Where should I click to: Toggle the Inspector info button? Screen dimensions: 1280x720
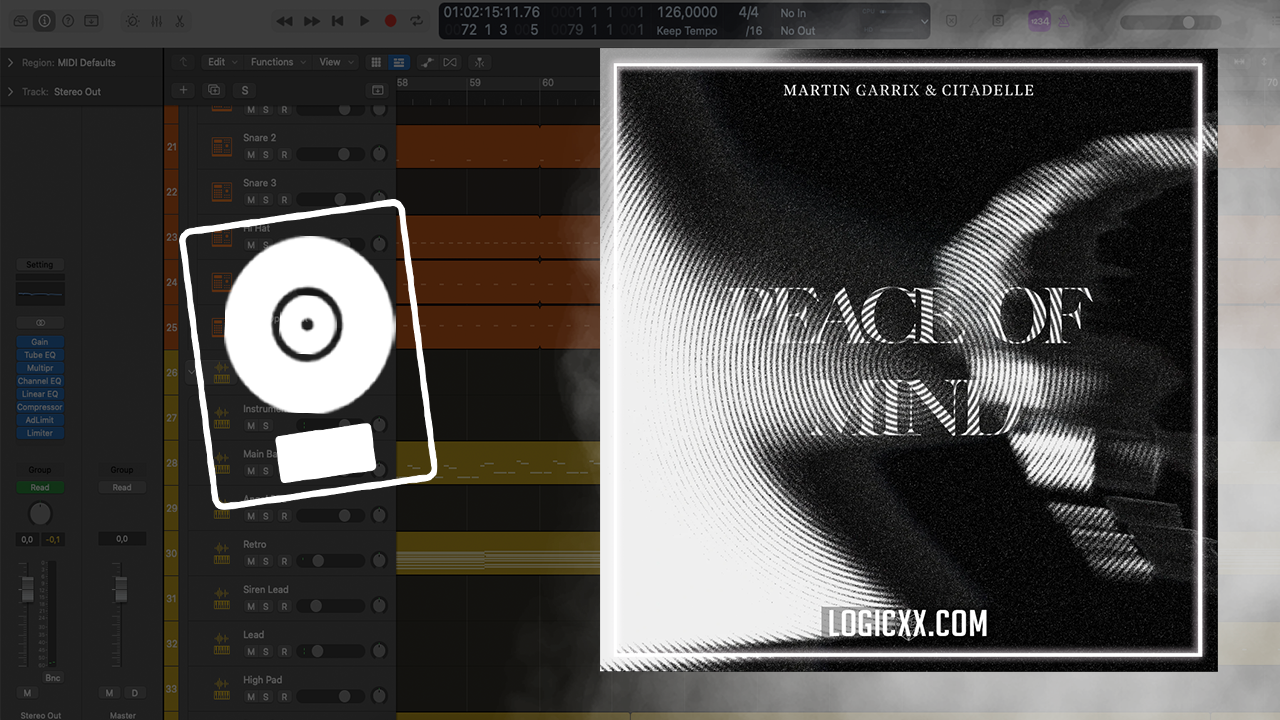click(x=44, y=20)
